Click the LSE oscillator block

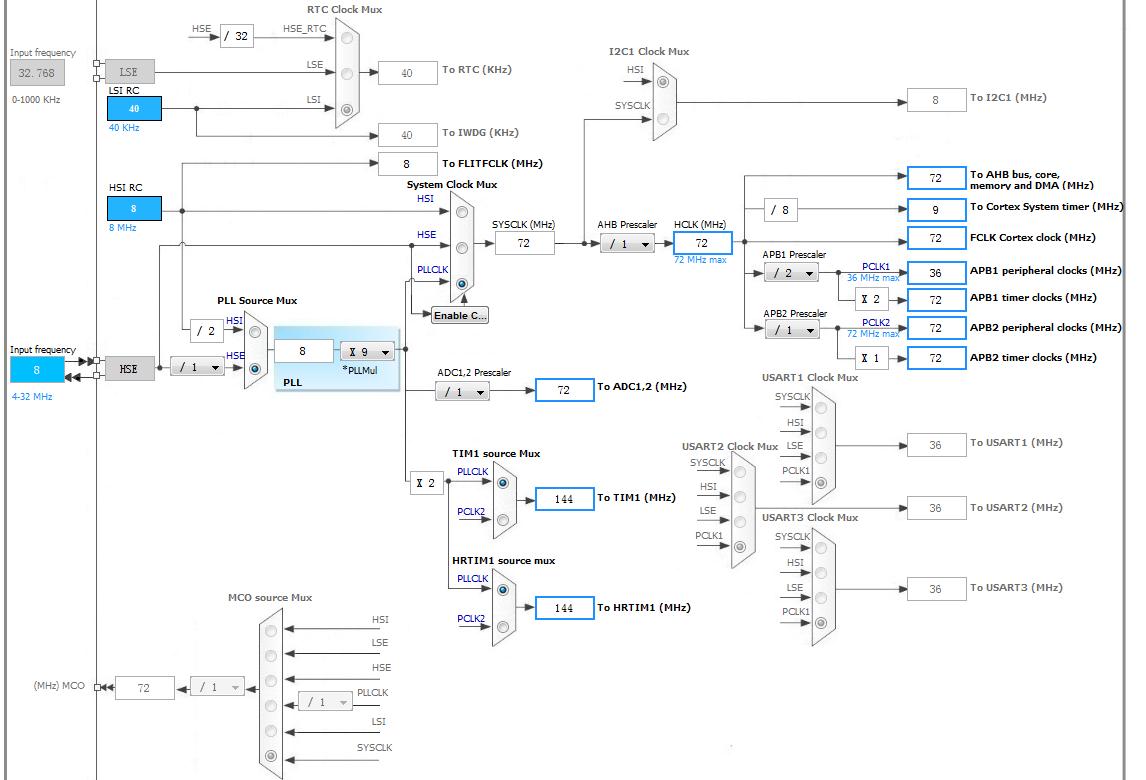pyautogui.click(x=129, y=72)
